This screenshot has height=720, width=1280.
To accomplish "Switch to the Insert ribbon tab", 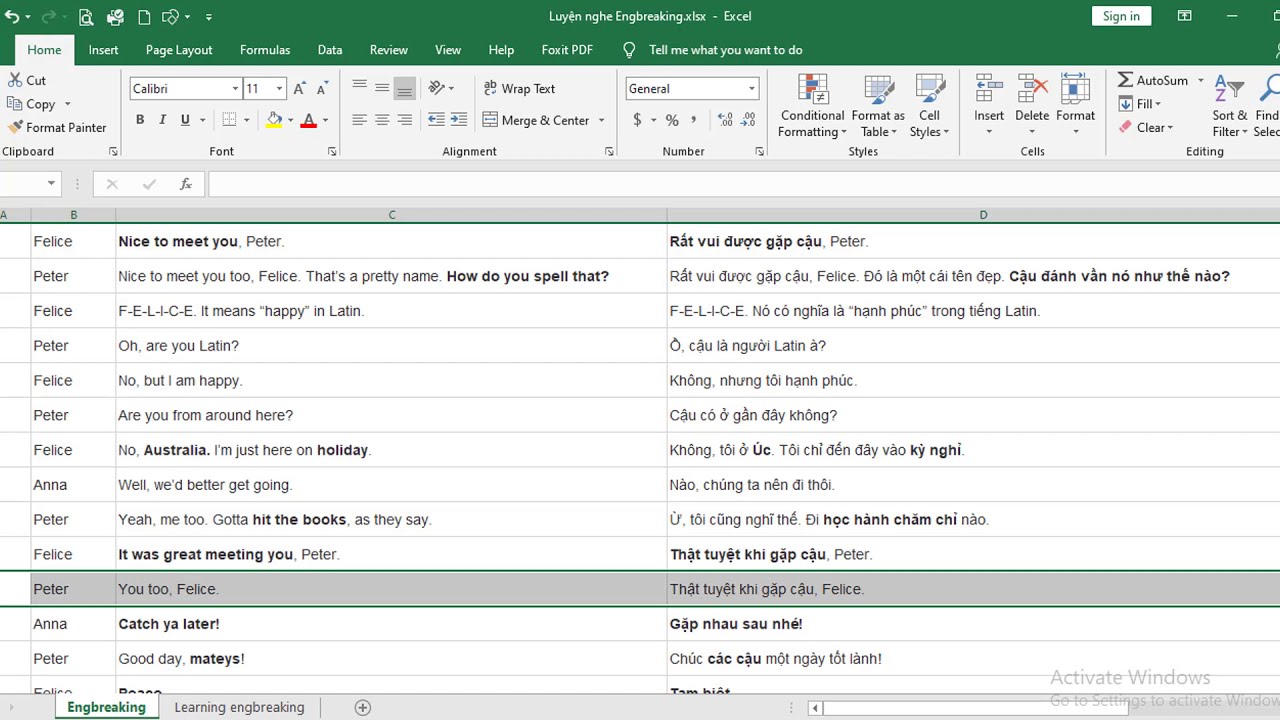I will 103,50.
